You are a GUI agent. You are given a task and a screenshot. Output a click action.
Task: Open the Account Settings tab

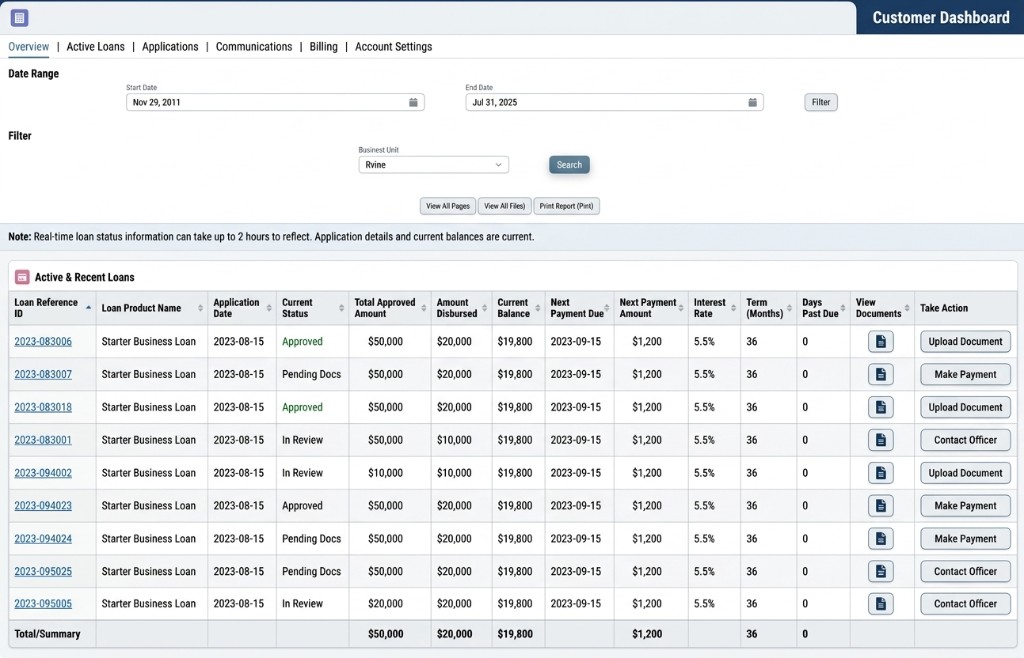click(x=394, y=47)
